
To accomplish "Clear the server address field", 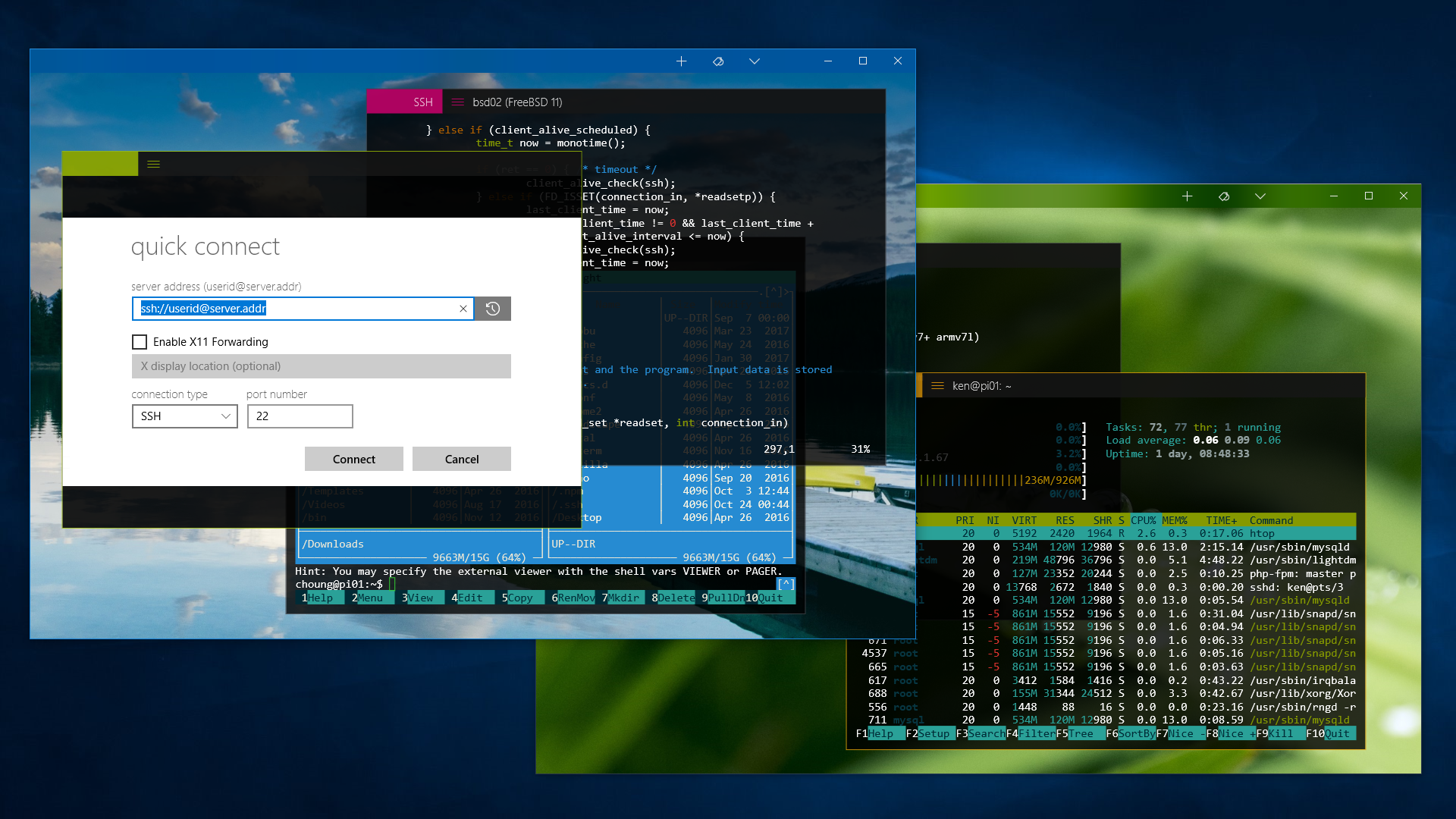I will click(463, 309).
